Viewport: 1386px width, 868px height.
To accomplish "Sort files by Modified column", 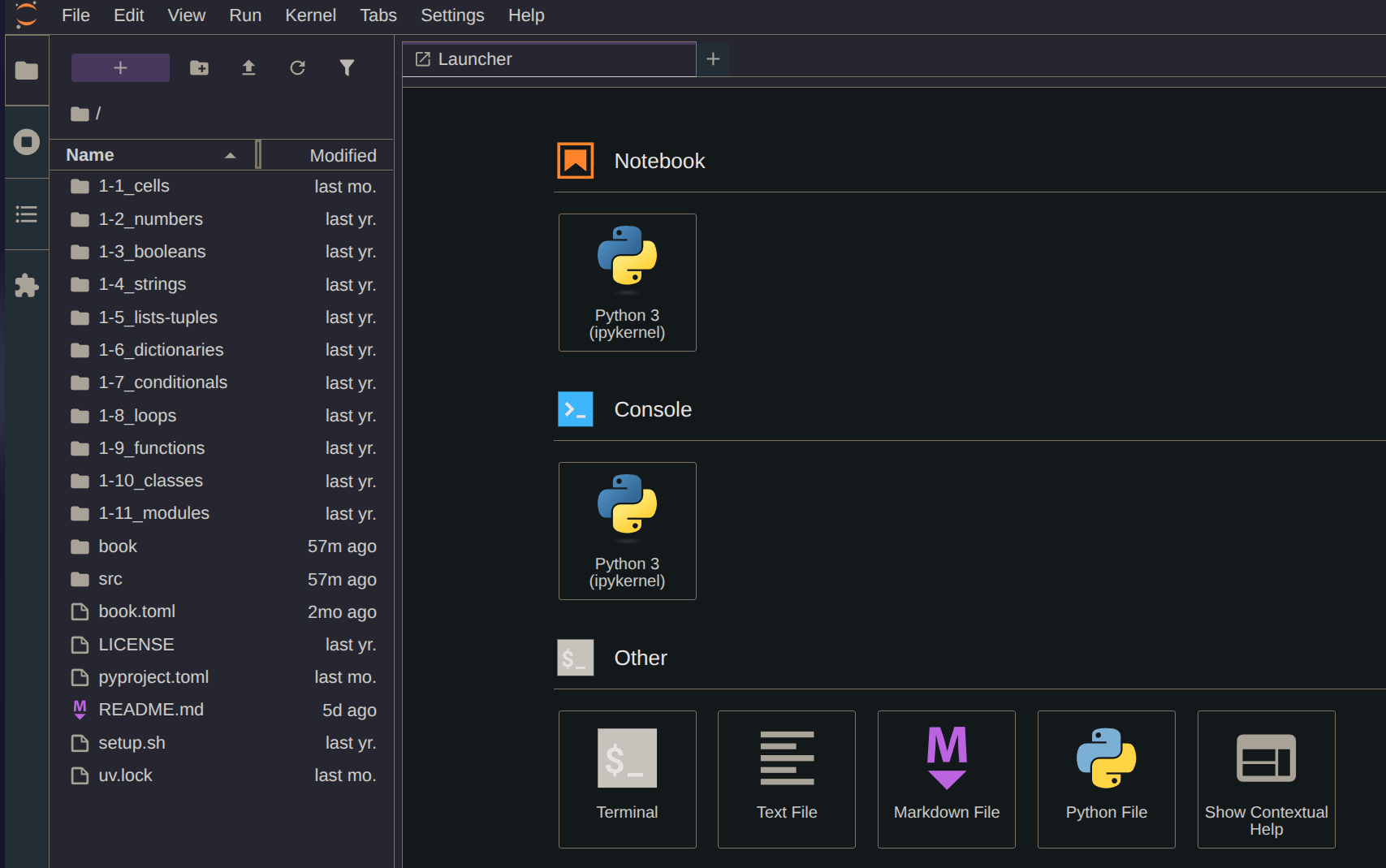I will pyautogui.click(x=343, y=155).
